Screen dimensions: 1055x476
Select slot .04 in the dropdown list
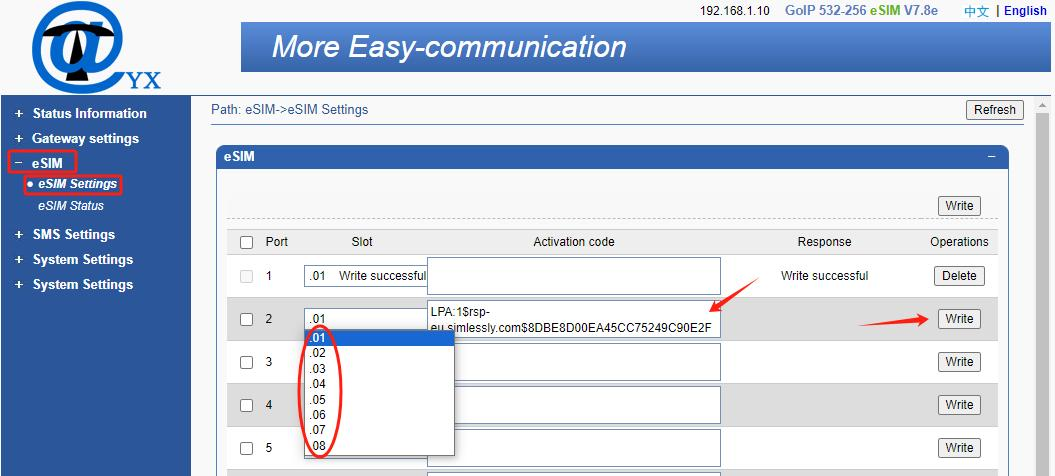click(379, 384)
